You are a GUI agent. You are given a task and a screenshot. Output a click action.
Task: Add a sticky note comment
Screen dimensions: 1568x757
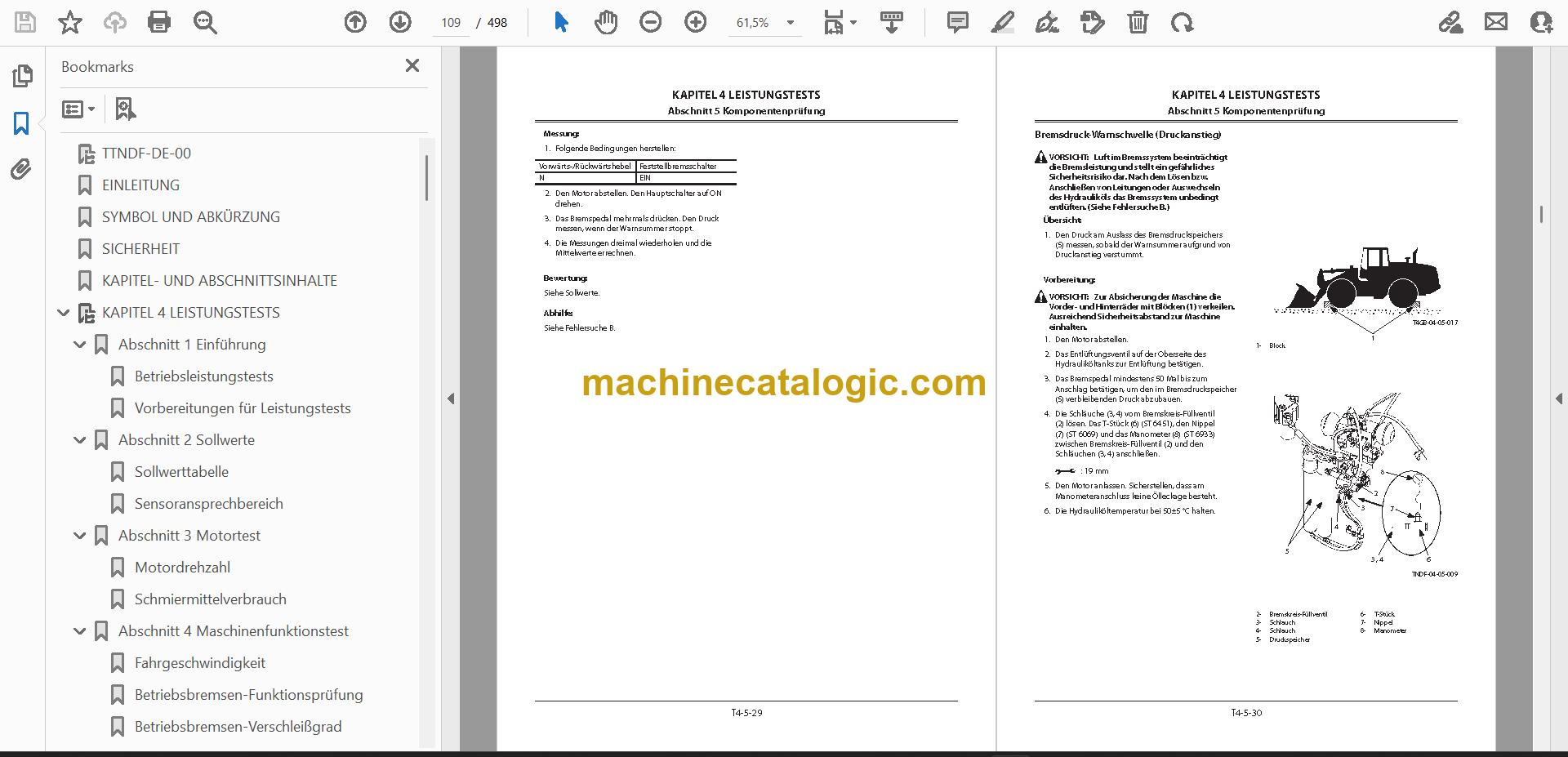pos(958,22)
